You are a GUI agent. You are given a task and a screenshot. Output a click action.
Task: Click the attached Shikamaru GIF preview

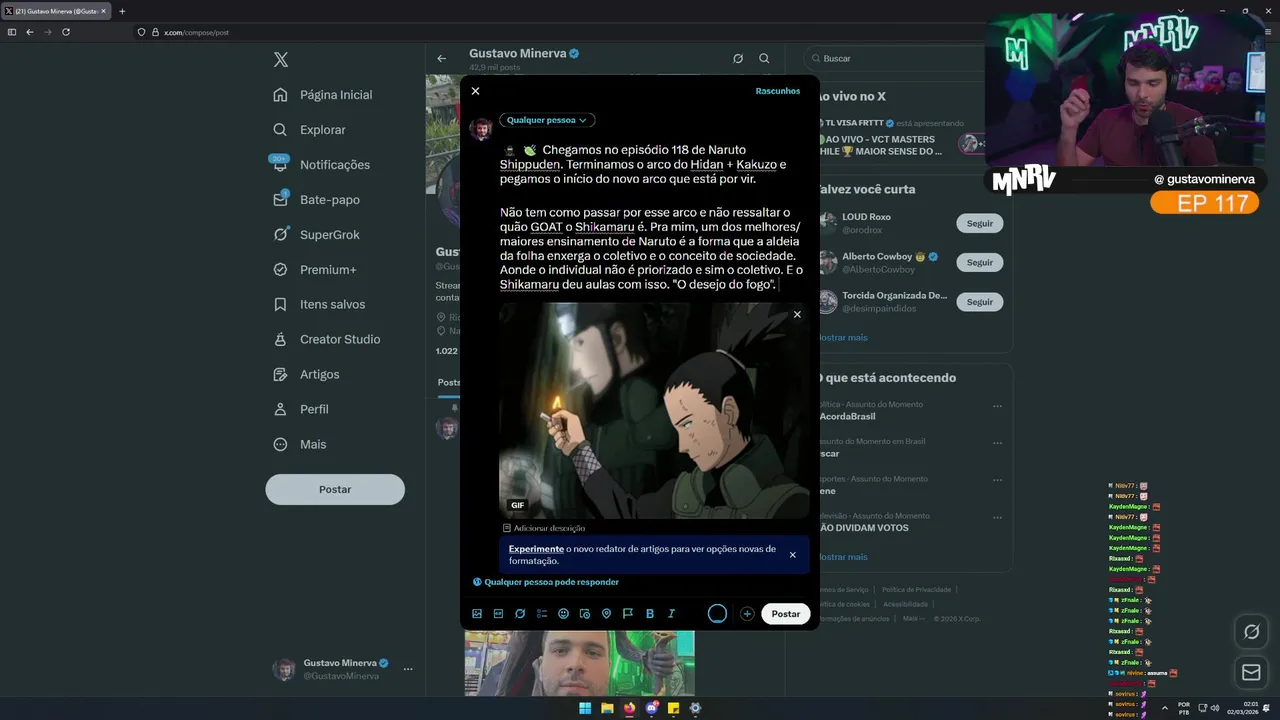(x=654, y=411)
